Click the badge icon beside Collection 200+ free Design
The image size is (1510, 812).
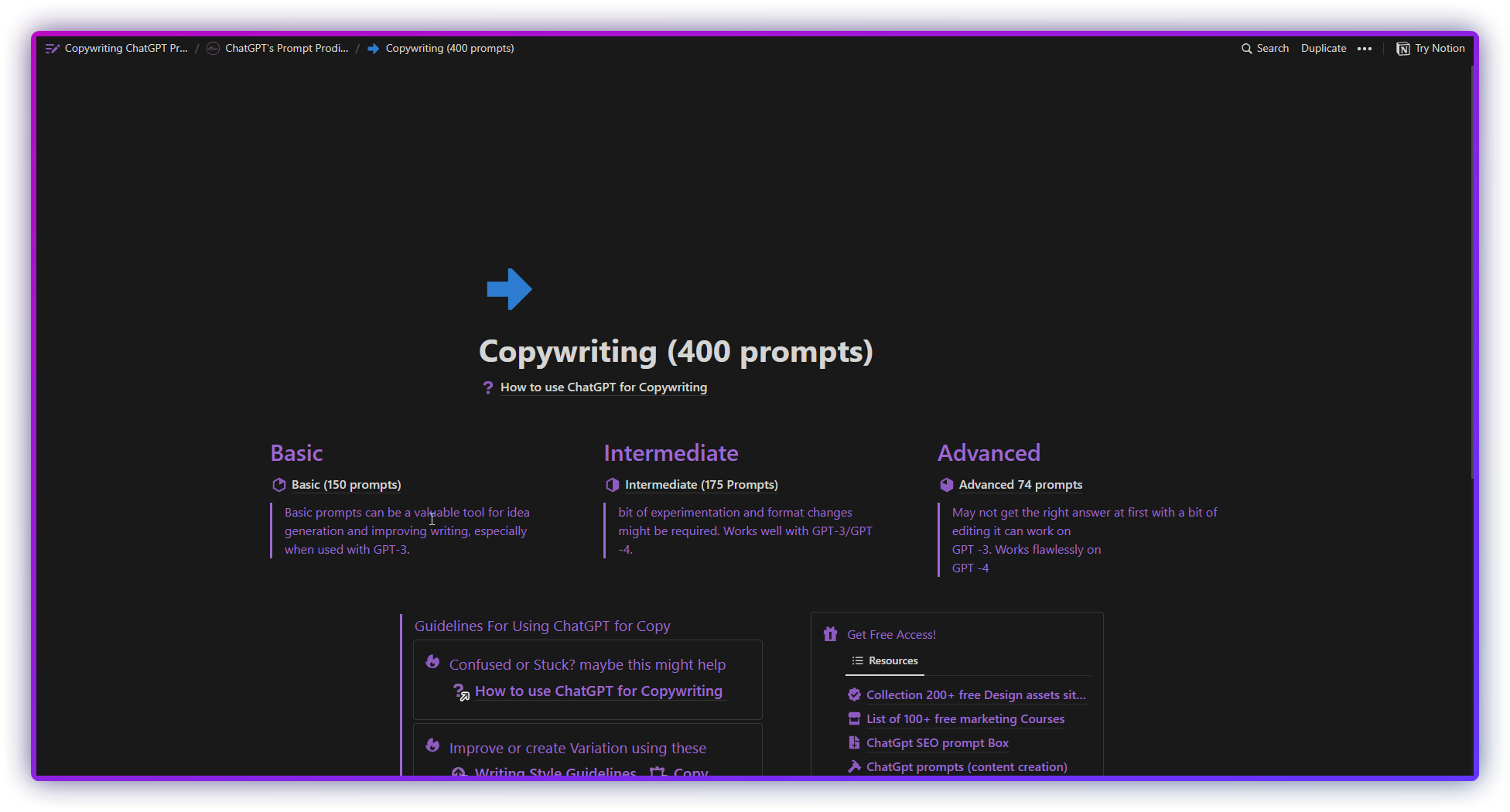tap(854, 694)
